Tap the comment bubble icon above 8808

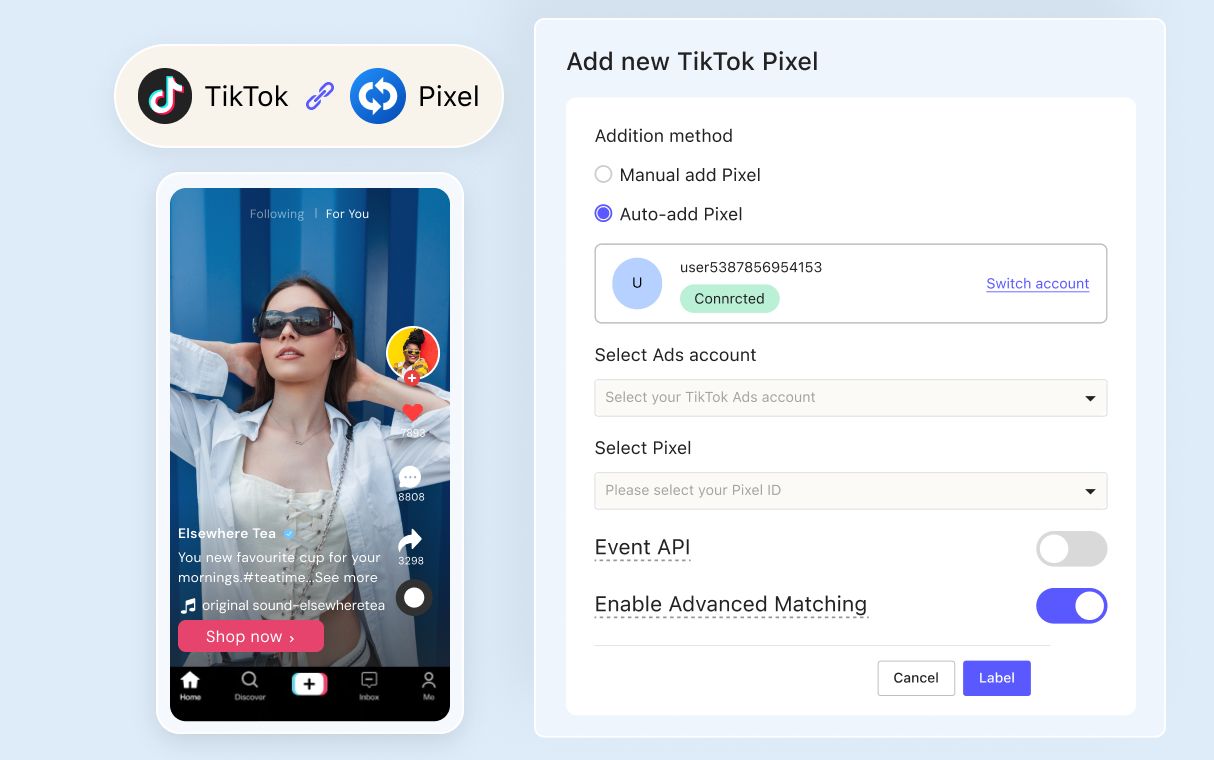click(410, 477)
